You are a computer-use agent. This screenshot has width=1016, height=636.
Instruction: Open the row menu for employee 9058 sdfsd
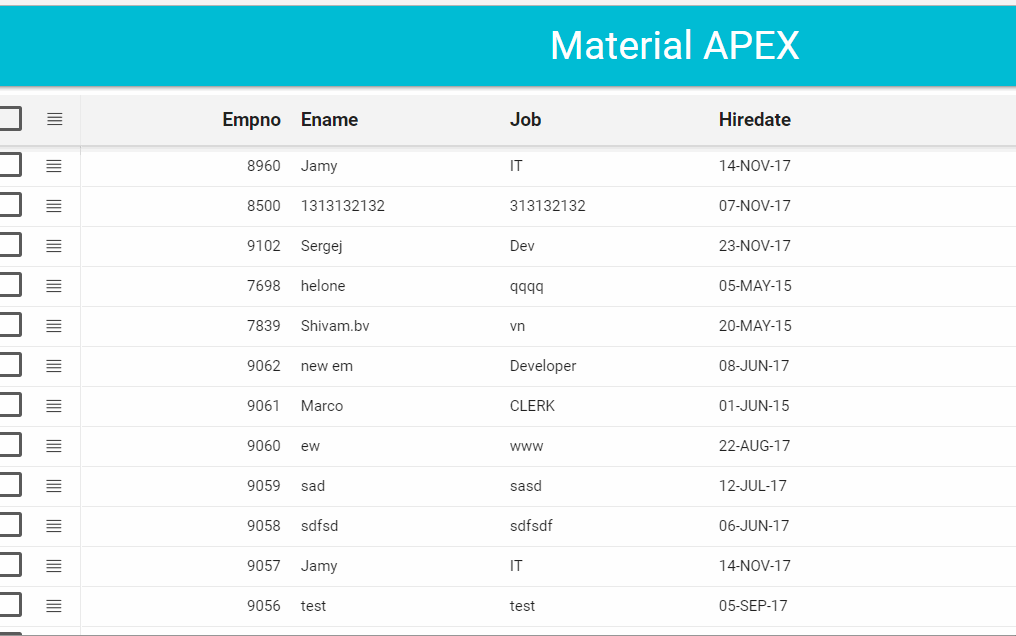click(x=54, y=525)
